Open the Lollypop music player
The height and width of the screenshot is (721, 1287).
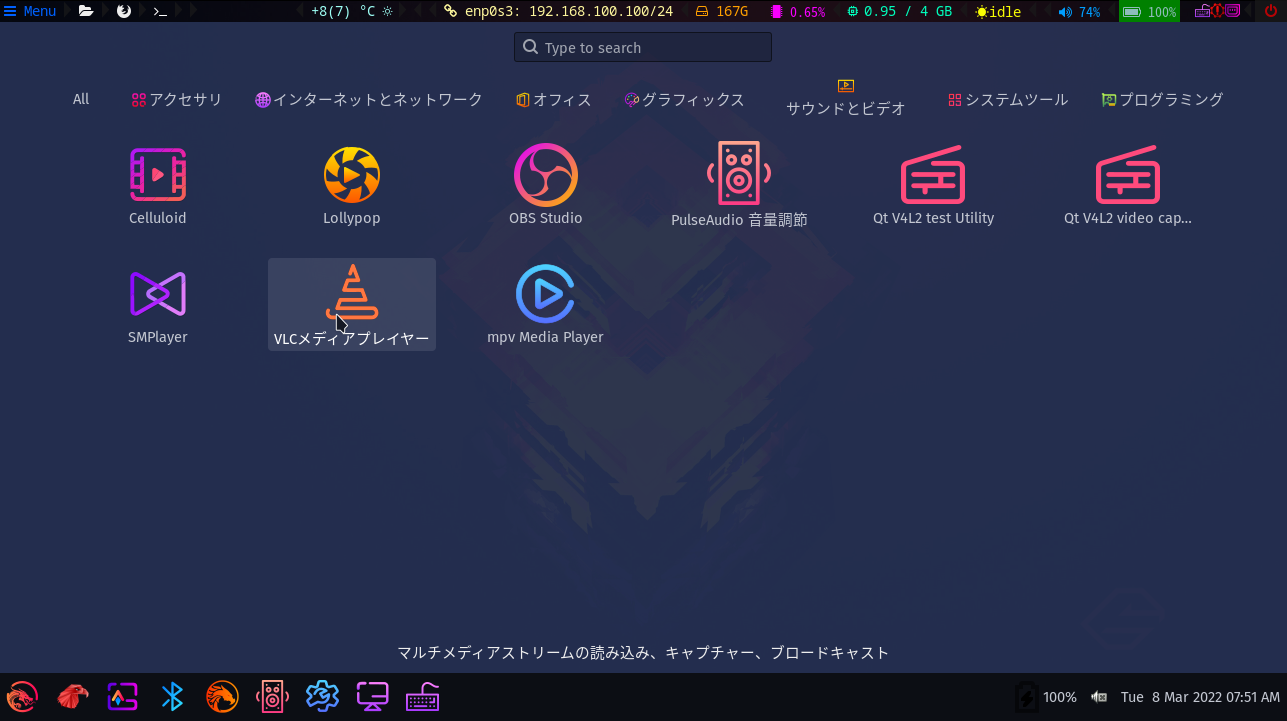[352, 186]
